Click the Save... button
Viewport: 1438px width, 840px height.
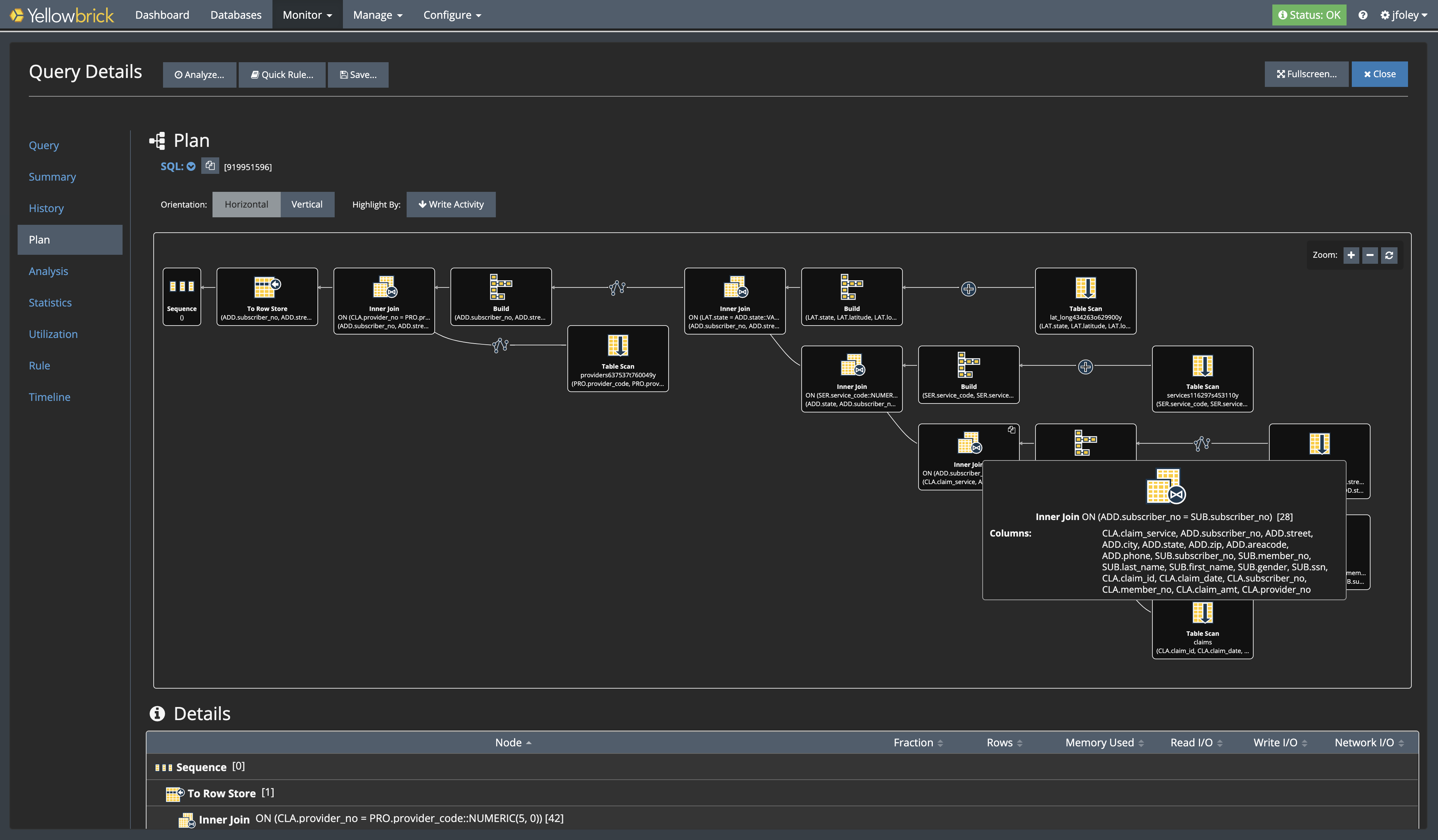358,75
